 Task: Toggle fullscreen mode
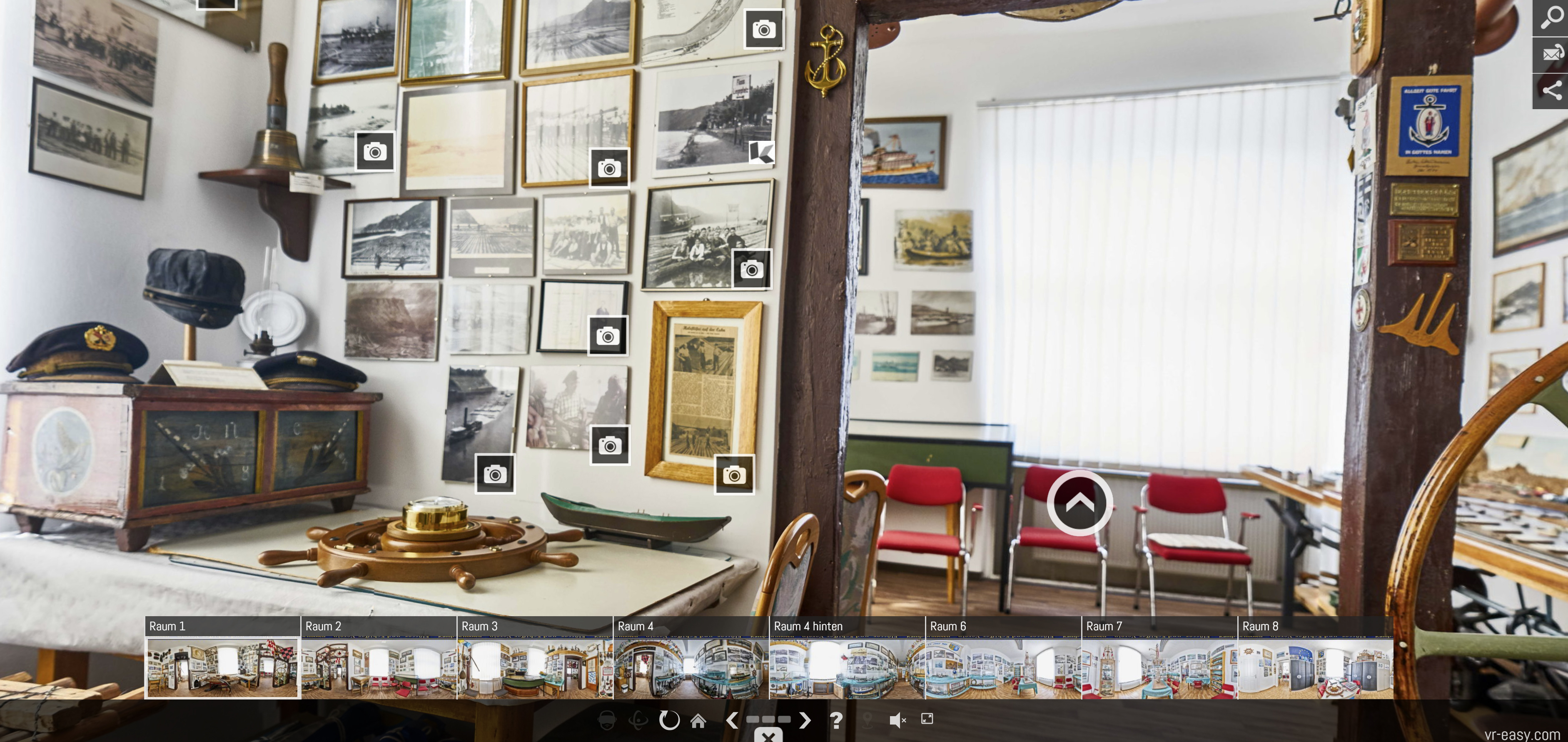[x=927, y=719]
